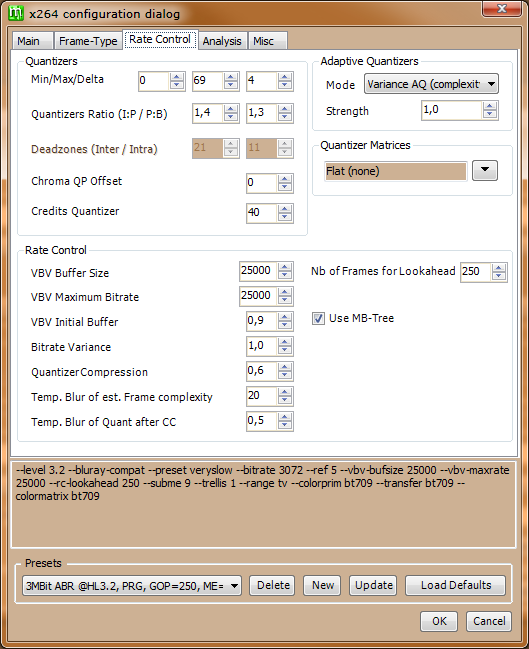Viewport: 529px width, 649px height.
Task: Click the New preset button
Action: [322, 585]
